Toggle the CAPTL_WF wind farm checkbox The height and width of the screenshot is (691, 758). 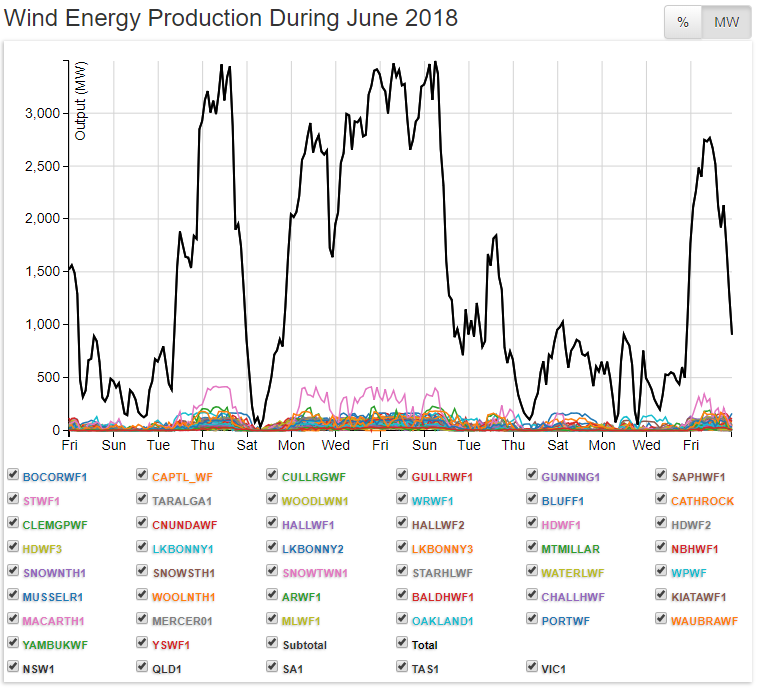point(143,475)
